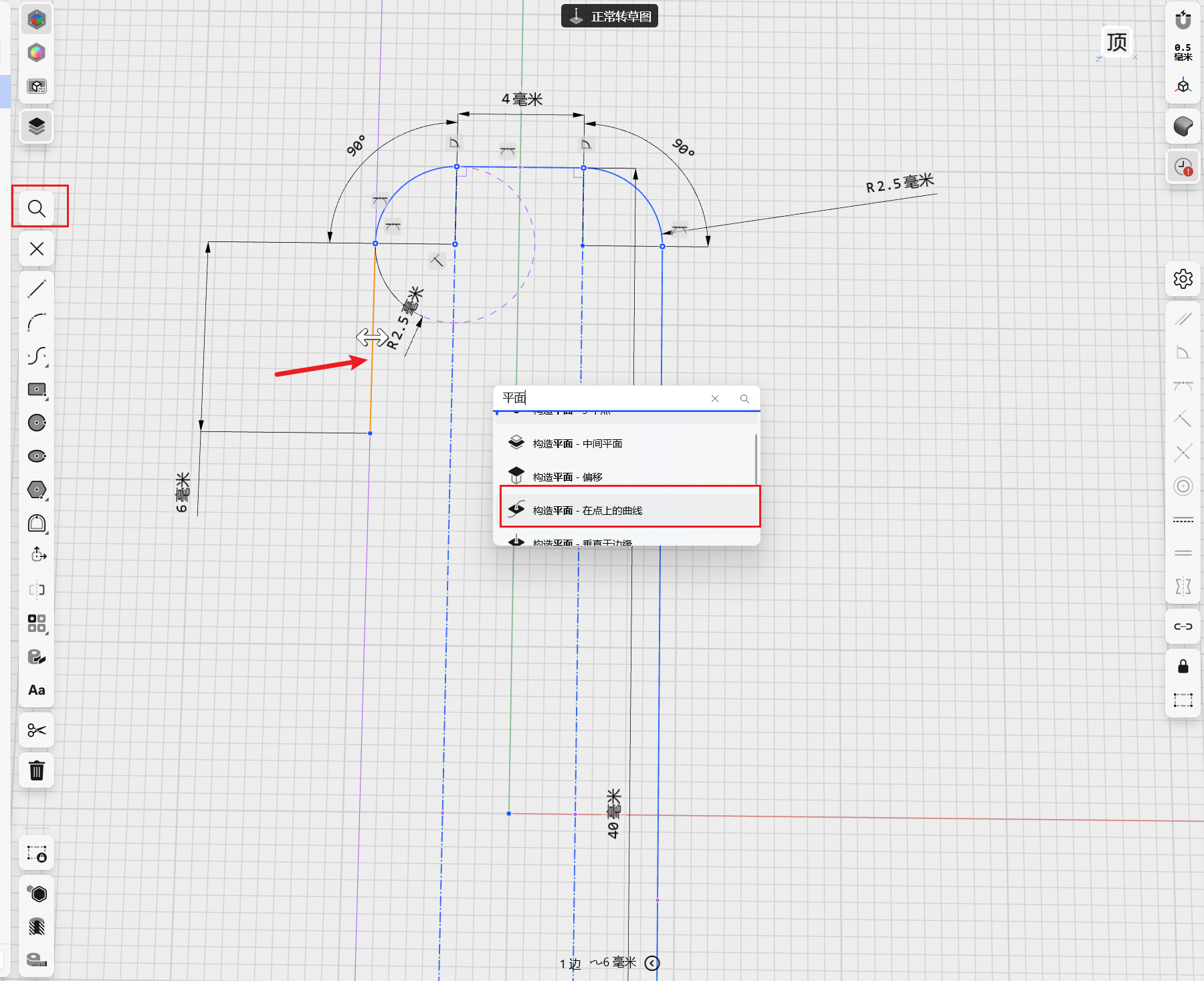The height and width of the screenshot is (981, 1204).
Task: Clear the search text with the X
Action: 715,399
